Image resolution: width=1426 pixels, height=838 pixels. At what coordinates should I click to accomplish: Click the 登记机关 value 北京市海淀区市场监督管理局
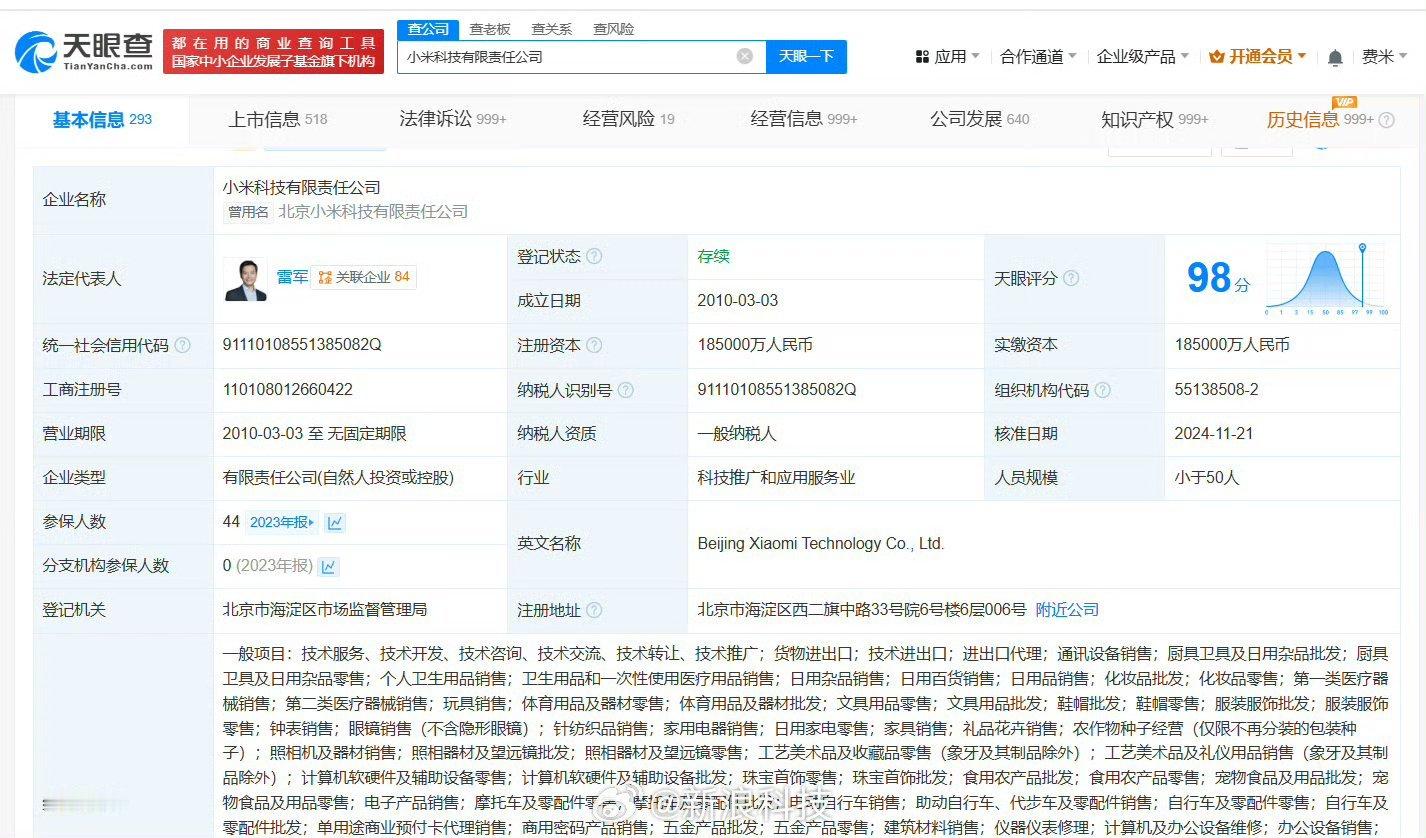(325, 610)
